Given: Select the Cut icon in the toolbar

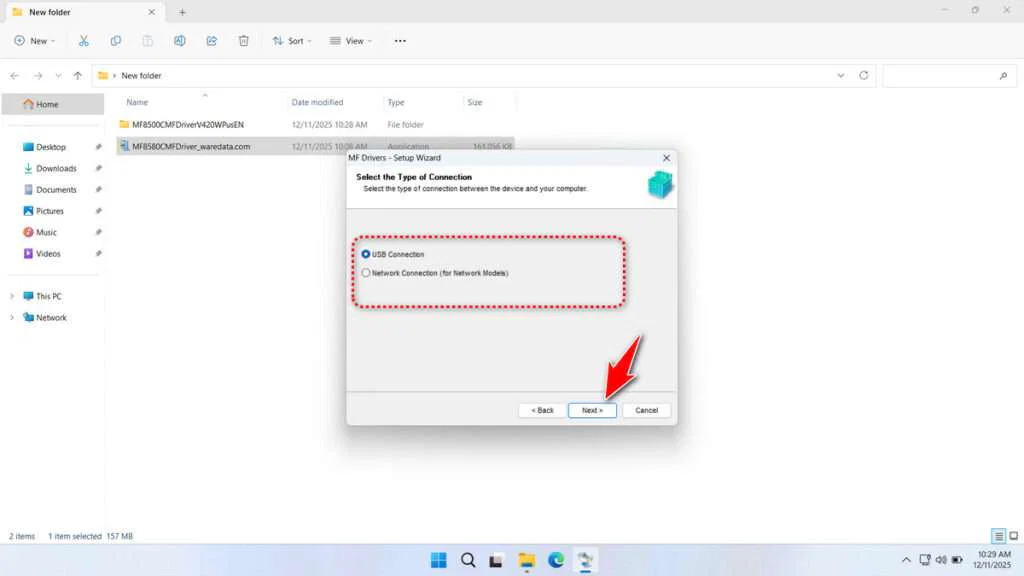Looking at the screenshot, I should 84,41.
